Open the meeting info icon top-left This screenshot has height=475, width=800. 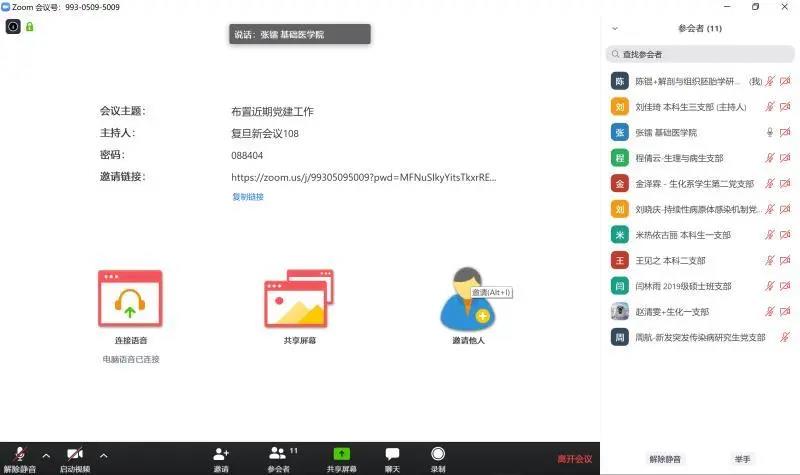13,26
